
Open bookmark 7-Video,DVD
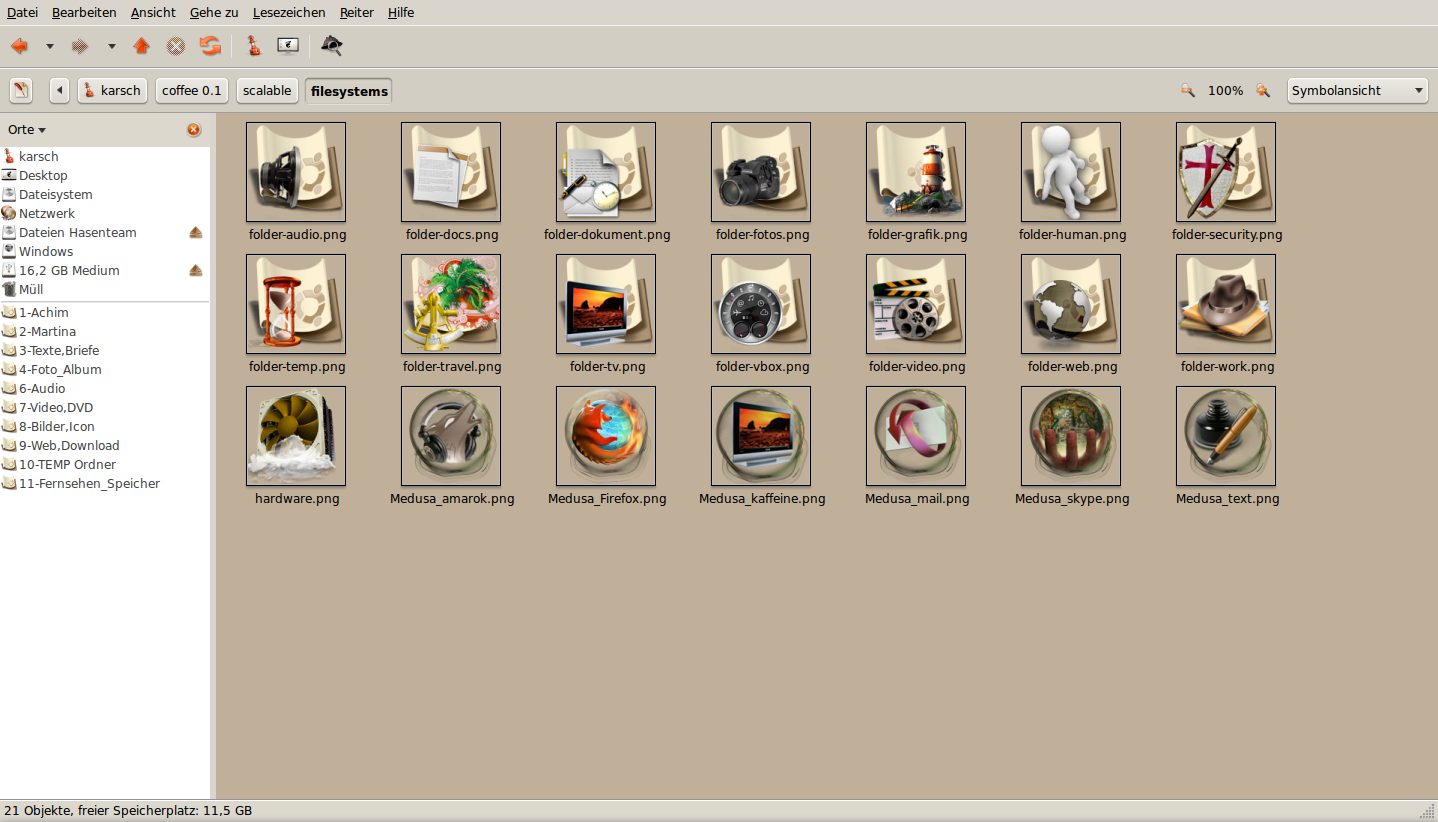105,407
